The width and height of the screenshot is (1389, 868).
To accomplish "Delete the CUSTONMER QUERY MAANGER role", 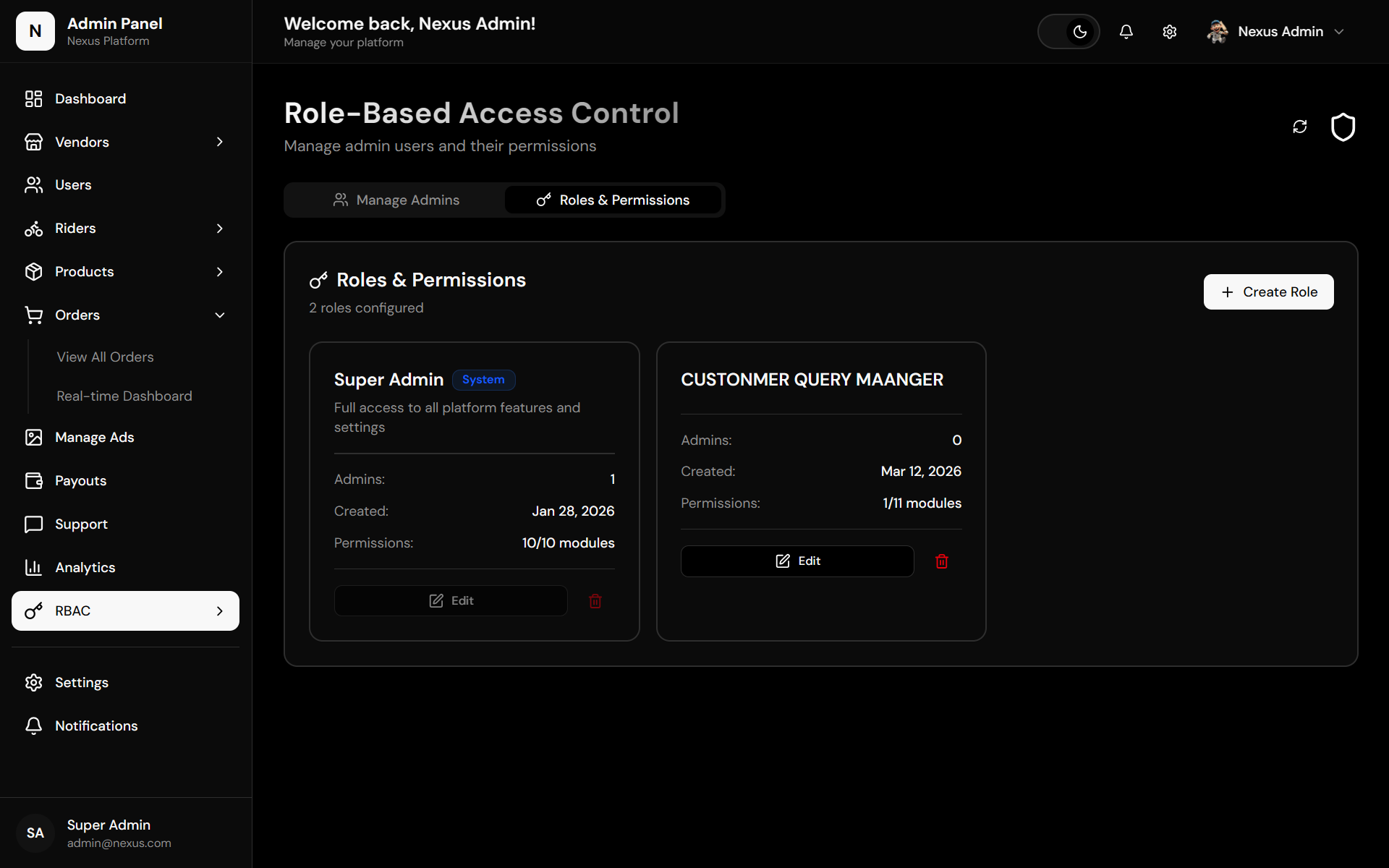I will tap(942, 561).
